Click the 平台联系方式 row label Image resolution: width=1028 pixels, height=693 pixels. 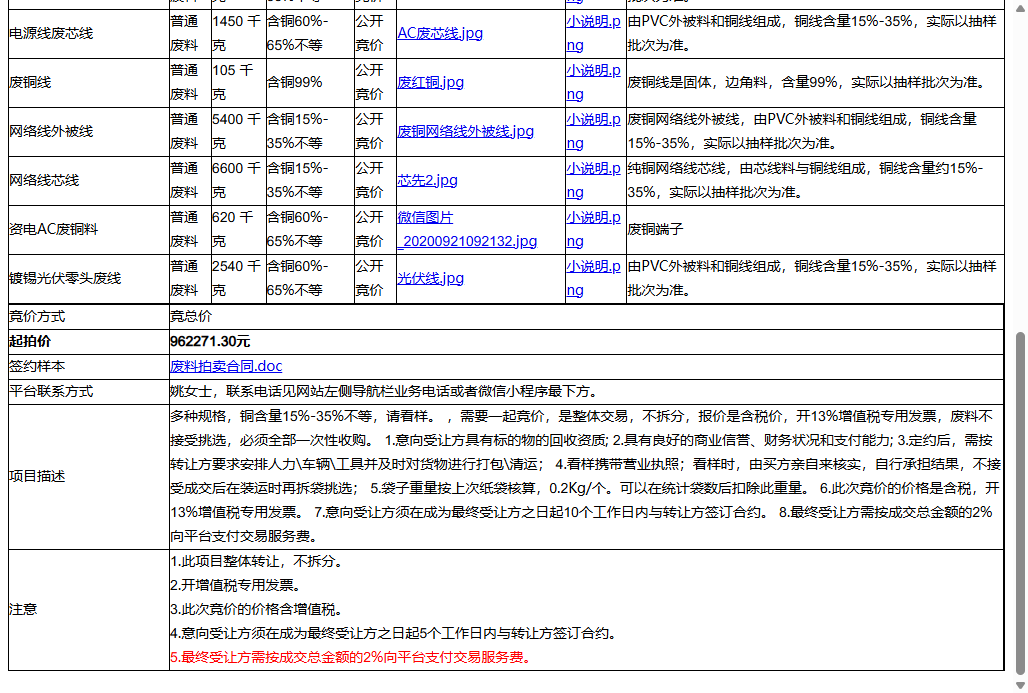coord(51,391)
